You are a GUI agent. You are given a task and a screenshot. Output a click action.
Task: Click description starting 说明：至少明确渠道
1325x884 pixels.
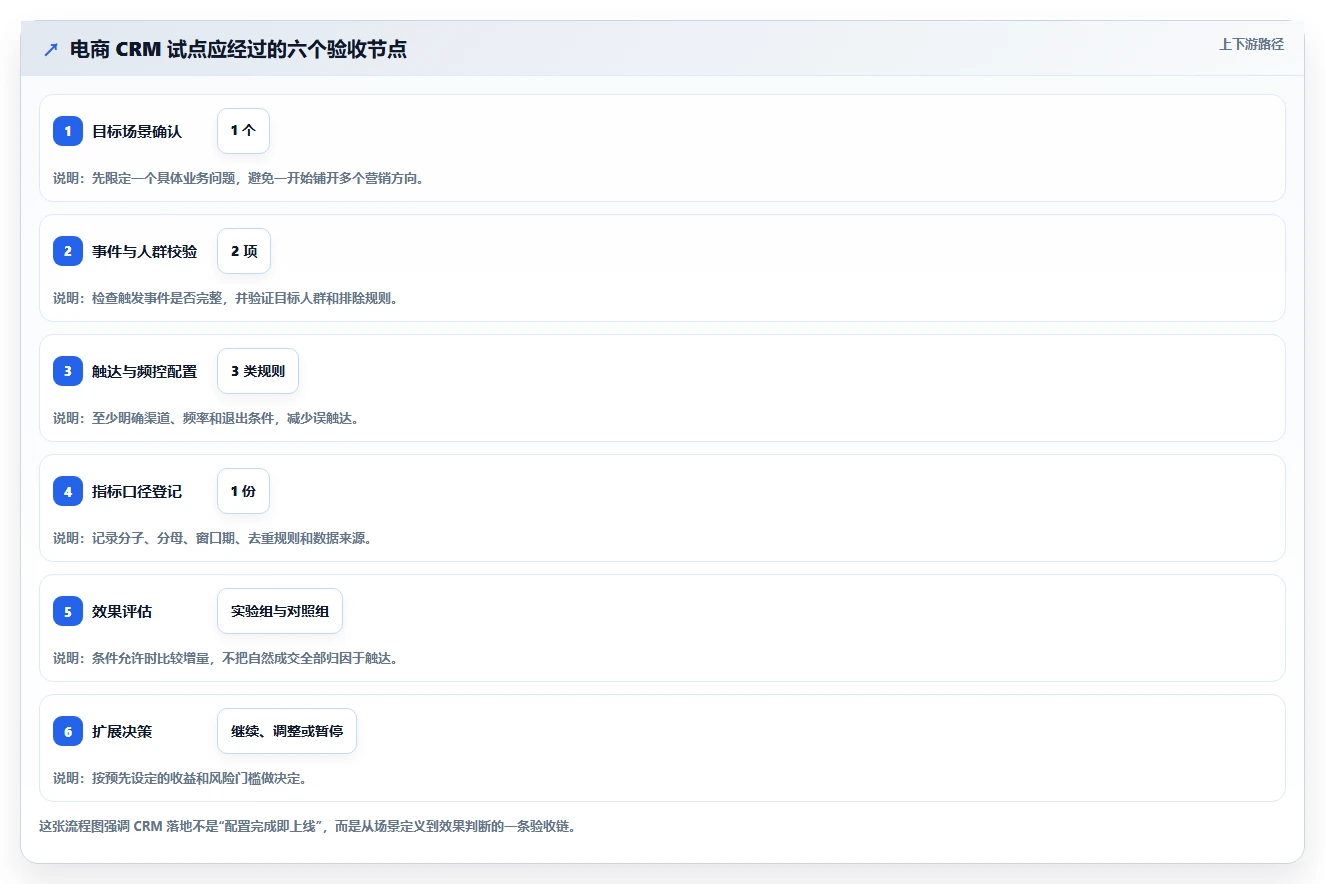(206, 418)
